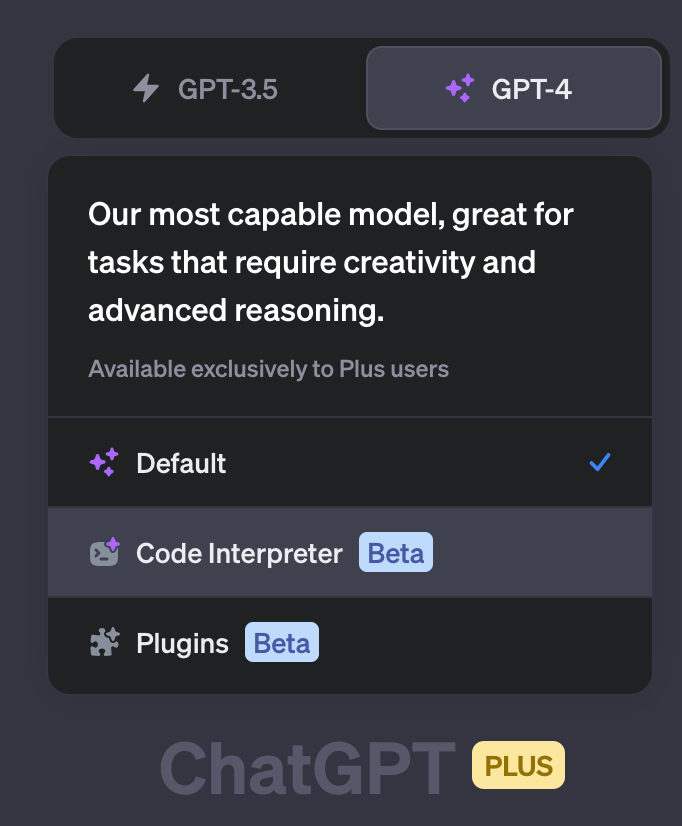The width and height of the screenshot is (682, 826).
Task: Click the Plugins puzzle piece icon
Action: 105,642
